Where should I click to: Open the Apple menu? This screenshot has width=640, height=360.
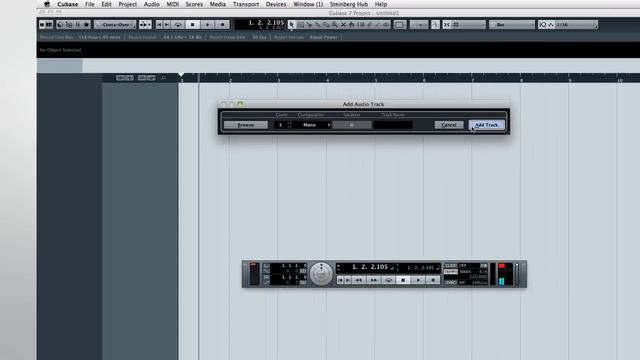47,4
